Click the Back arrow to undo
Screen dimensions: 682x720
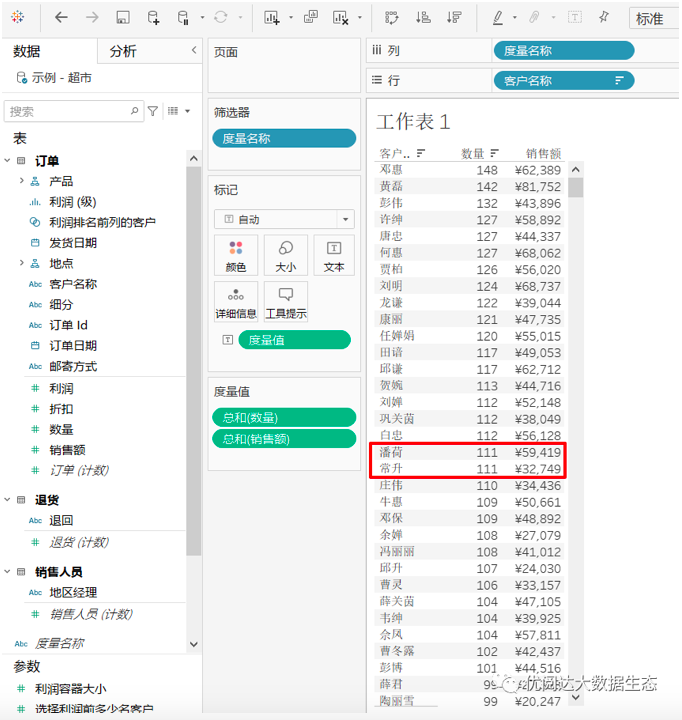[x=62, y=18]
